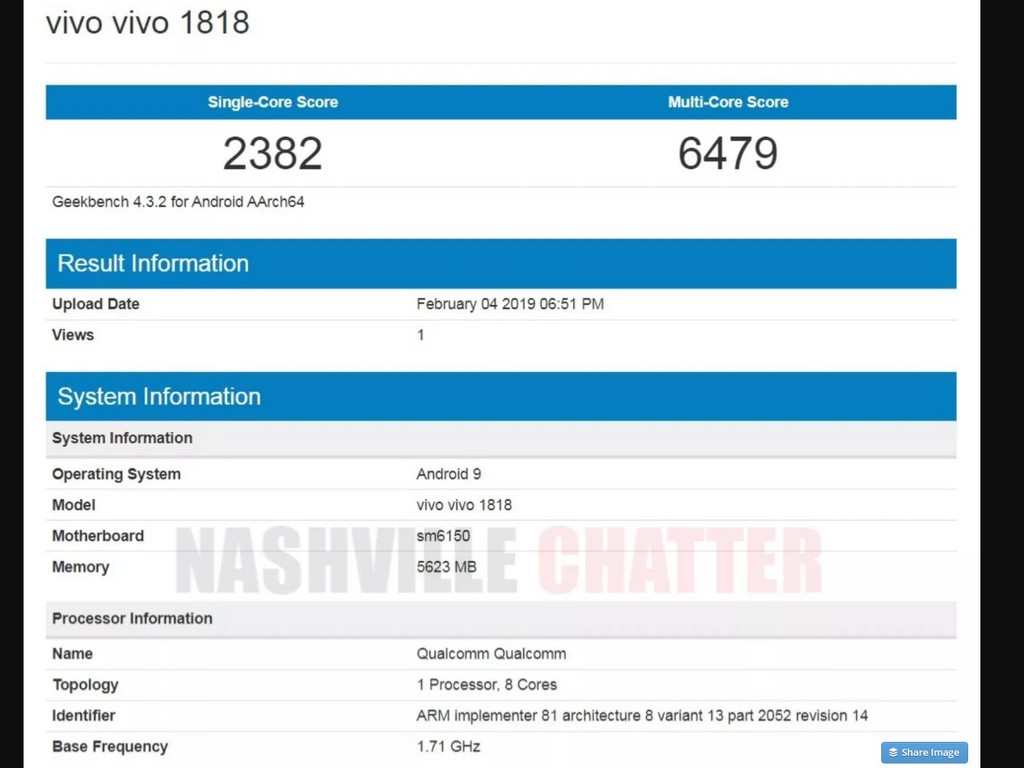Select the multi-core score value 6479

click(x=728, y=153)
